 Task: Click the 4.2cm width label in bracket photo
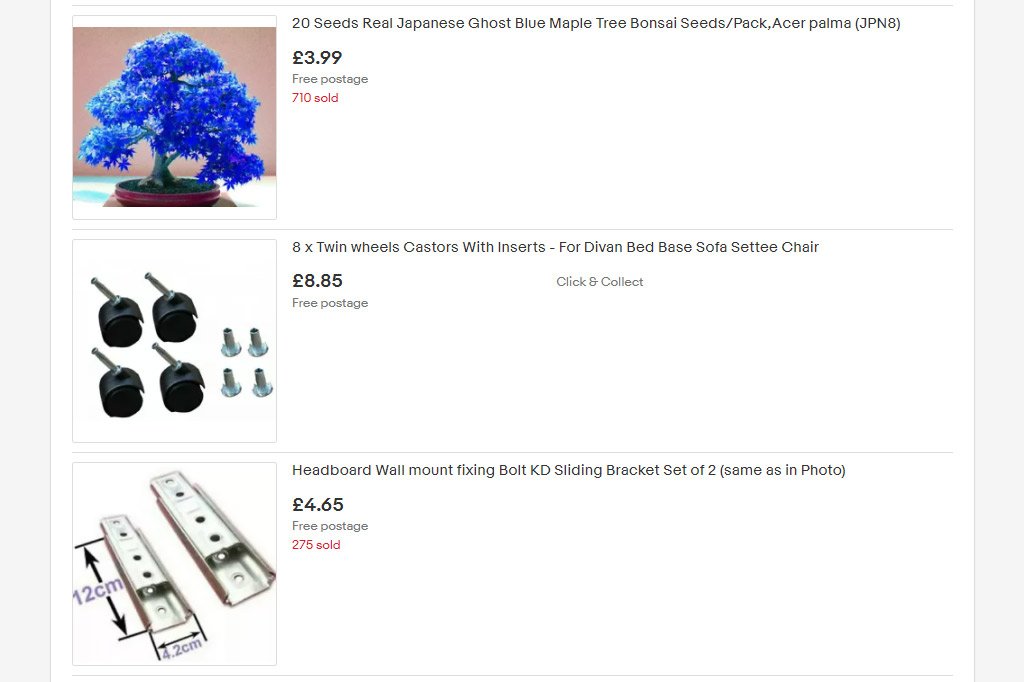182,649
